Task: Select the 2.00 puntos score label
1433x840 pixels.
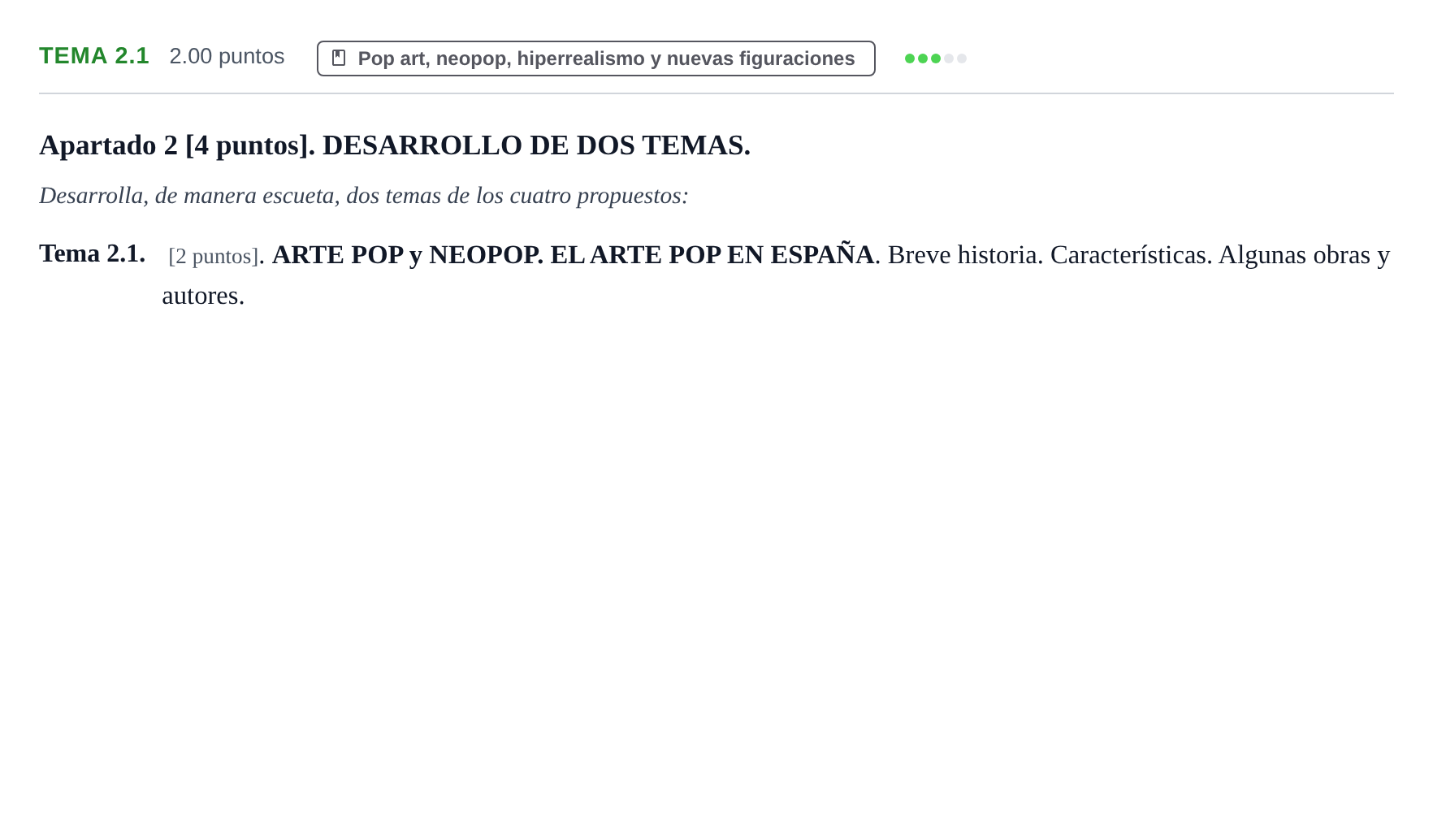Action: (227, 56)
